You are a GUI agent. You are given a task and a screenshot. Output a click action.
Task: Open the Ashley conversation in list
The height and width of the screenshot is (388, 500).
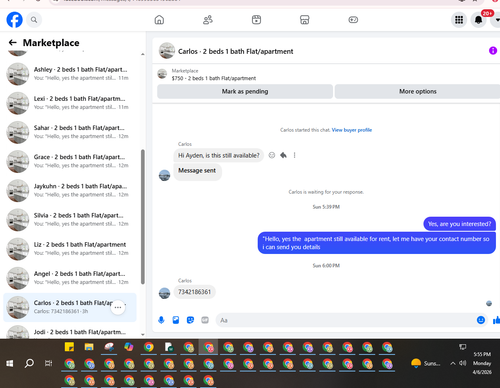coord(70,74)
